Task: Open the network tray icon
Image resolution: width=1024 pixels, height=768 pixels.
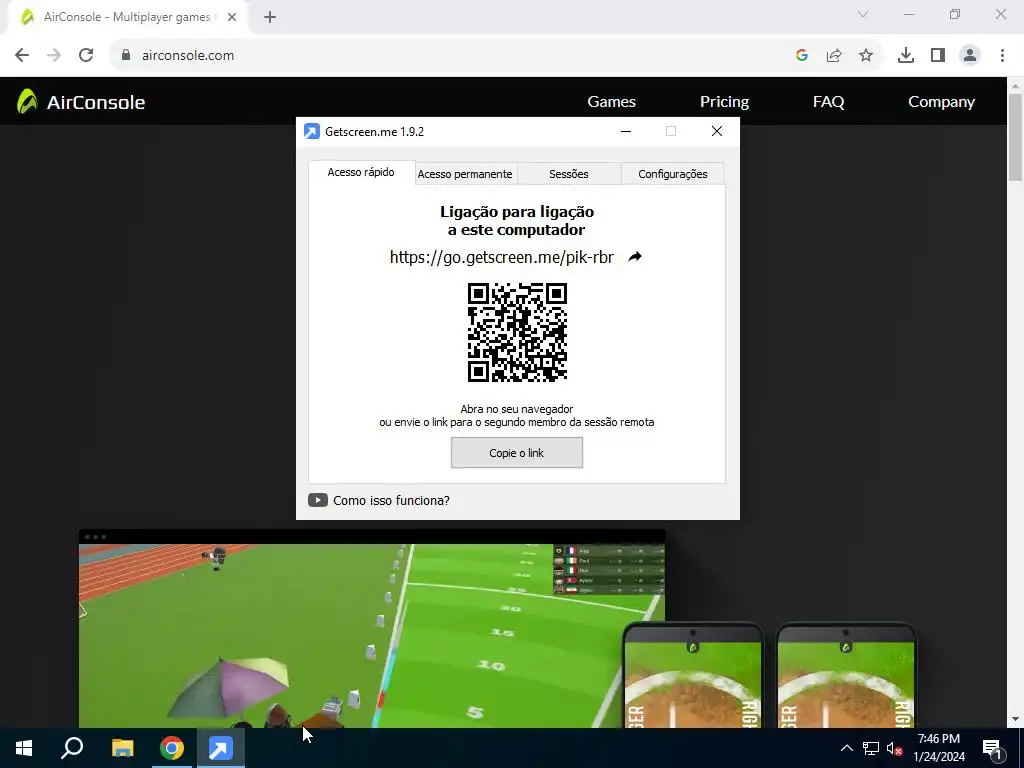Action: pyautogui.click(x=871, y=748)
